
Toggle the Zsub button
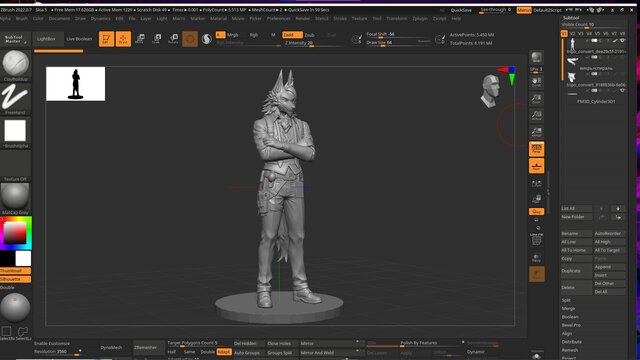309,35
